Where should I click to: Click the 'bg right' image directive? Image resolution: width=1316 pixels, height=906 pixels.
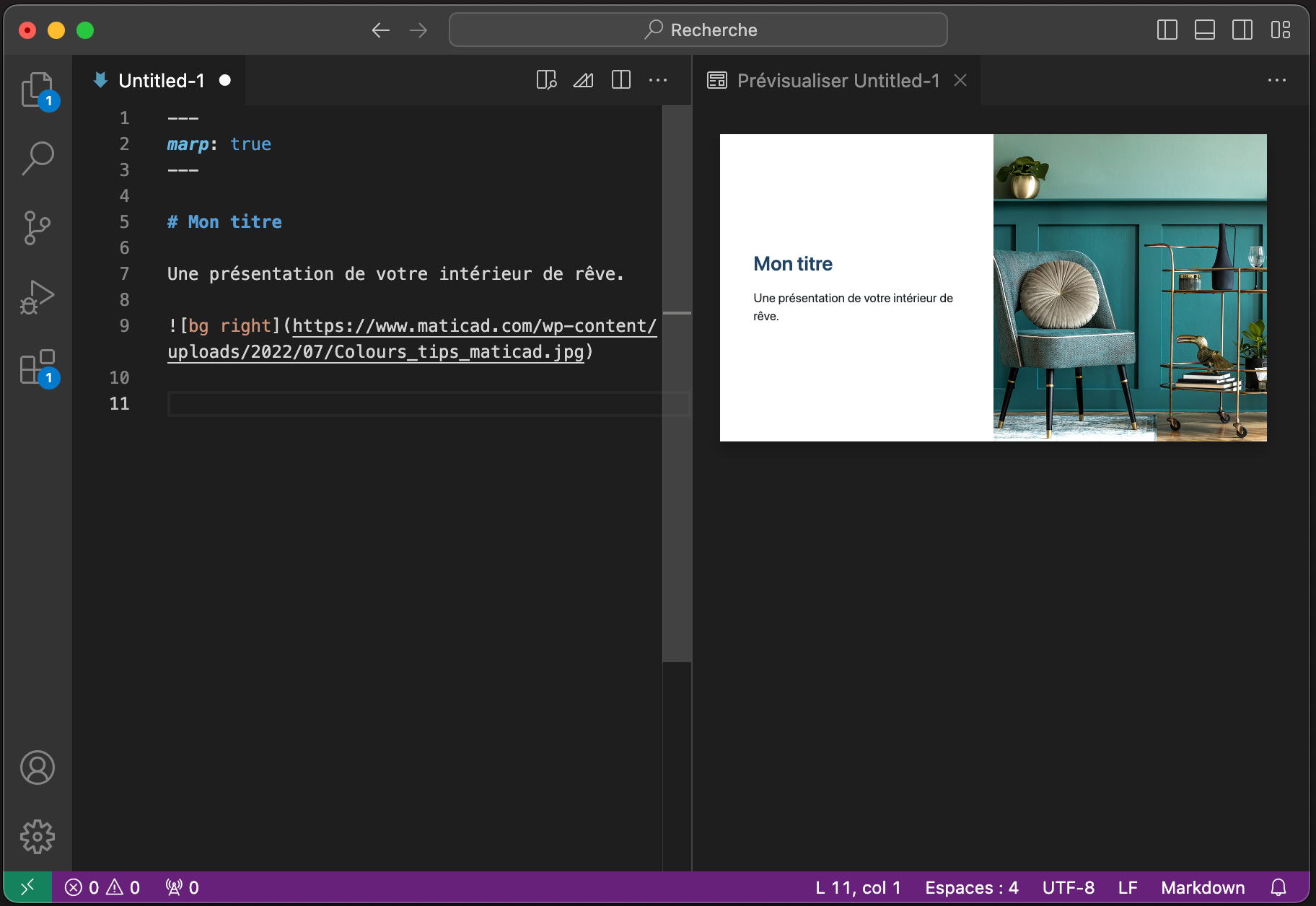pyautogui.click(x=229, y=326)
